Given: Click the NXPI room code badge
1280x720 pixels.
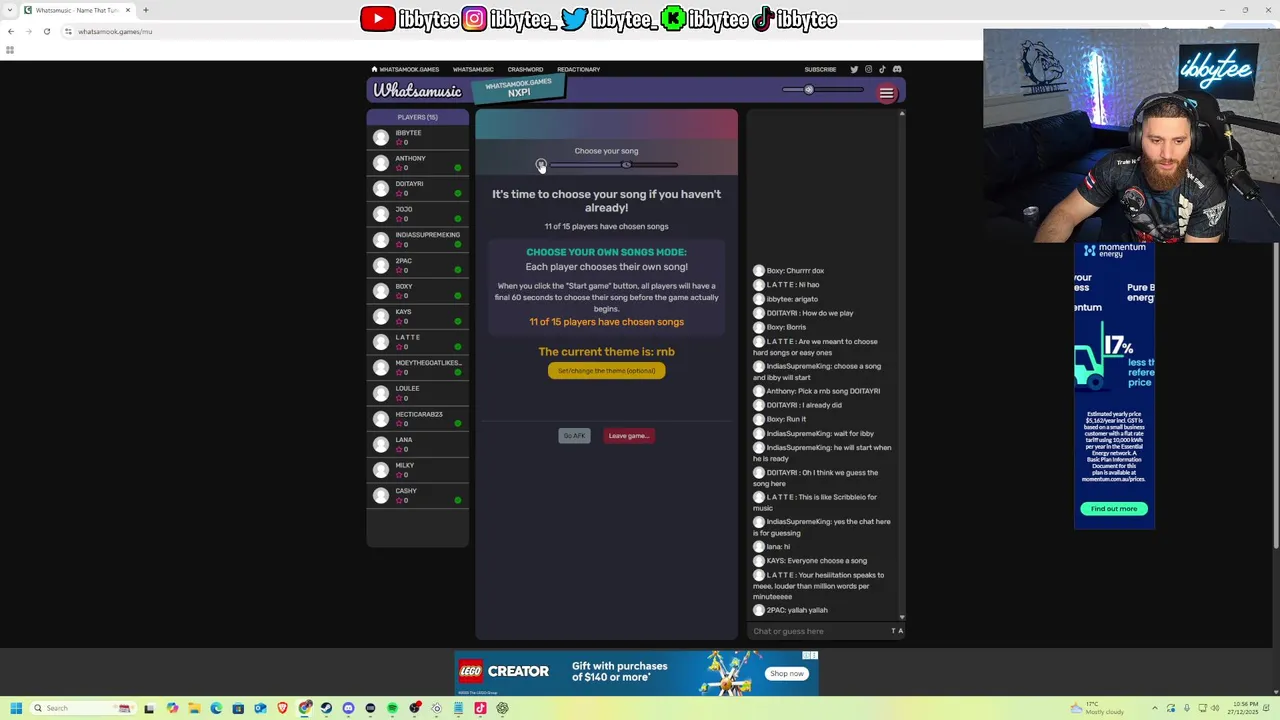Looking at the screenshot, I should [x=518, y=89].
